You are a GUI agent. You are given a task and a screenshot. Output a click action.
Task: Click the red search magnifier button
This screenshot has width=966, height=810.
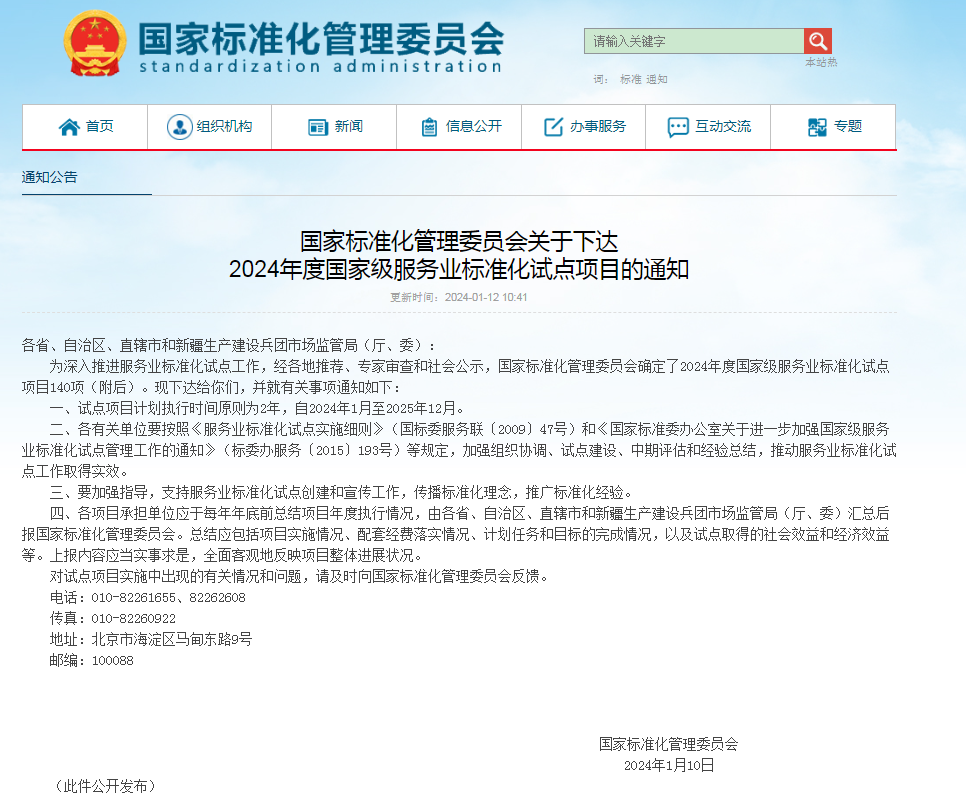pyautogui.click(x=818, y=41)
